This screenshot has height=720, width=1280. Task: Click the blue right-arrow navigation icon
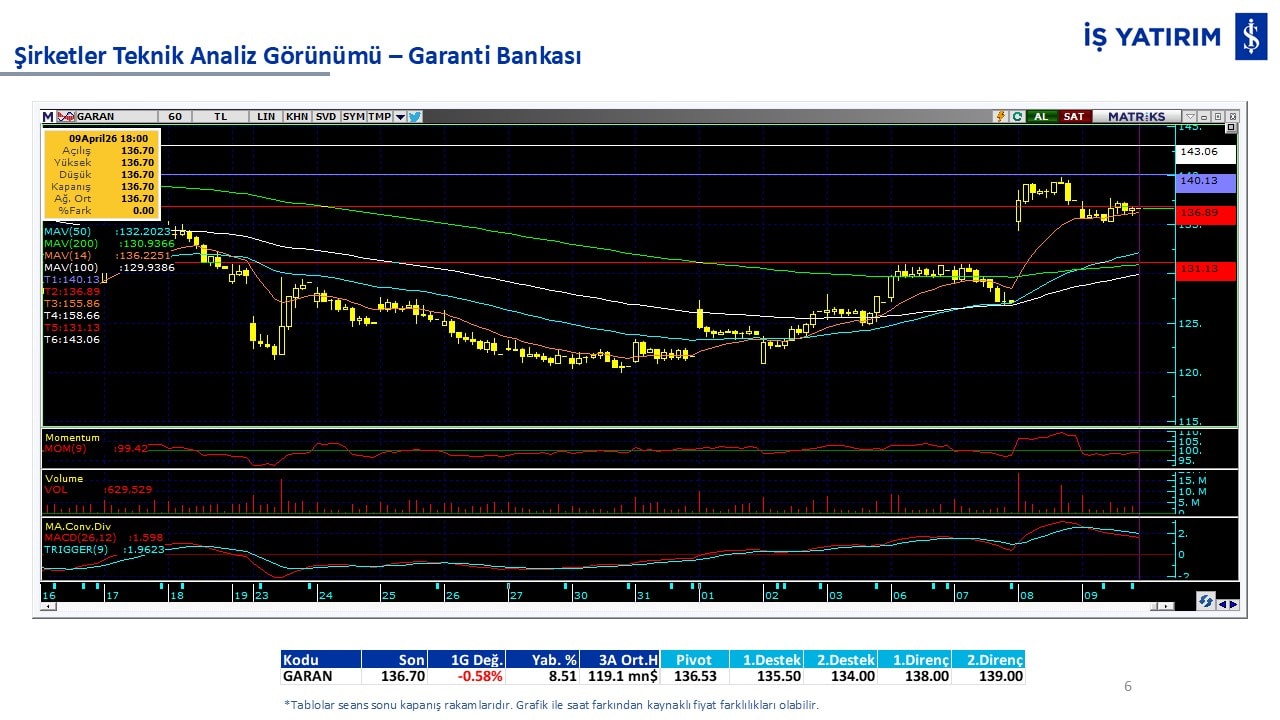(x=1233, y=603)
